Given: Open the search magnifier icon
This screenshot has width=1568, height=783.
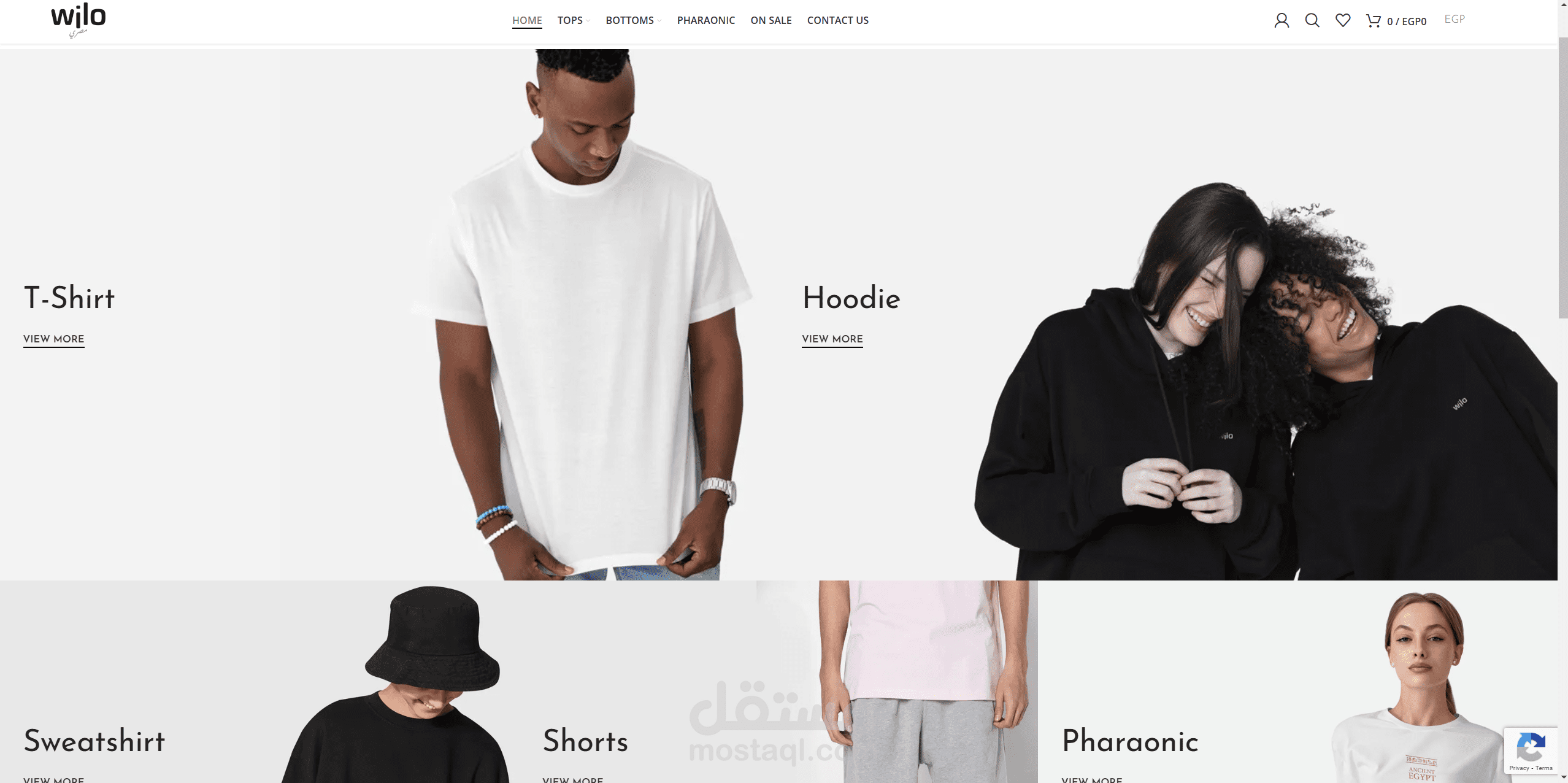Looking at the screenshot, I should point(1312,21).
